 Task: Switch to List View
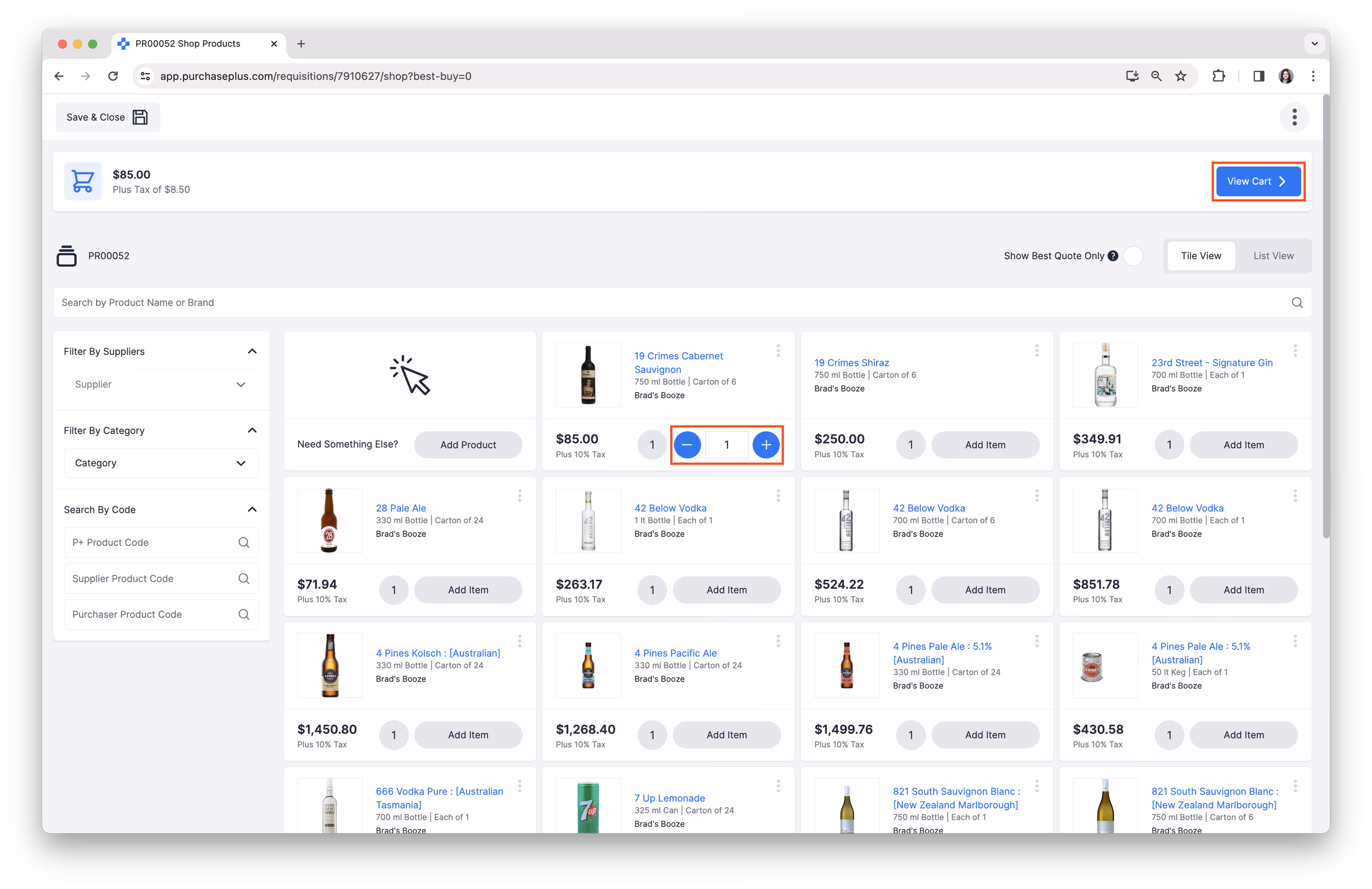(1273, 256)
